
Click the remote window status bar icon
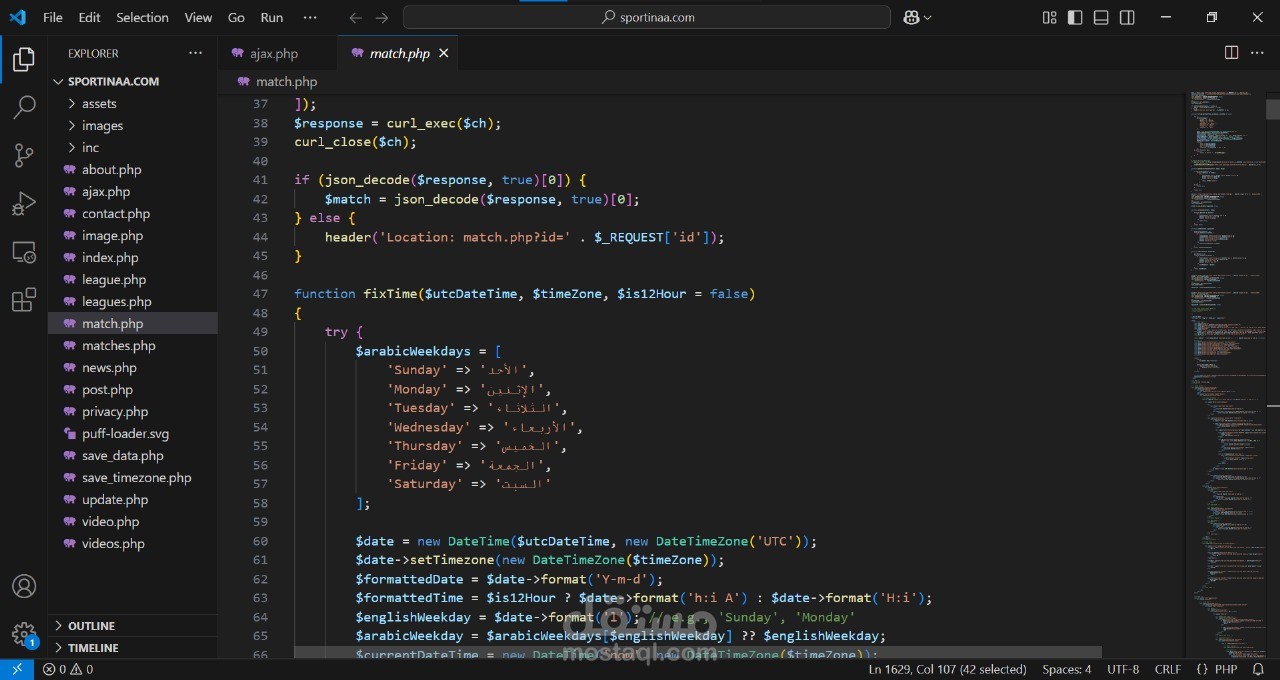(x=17, y=669)
